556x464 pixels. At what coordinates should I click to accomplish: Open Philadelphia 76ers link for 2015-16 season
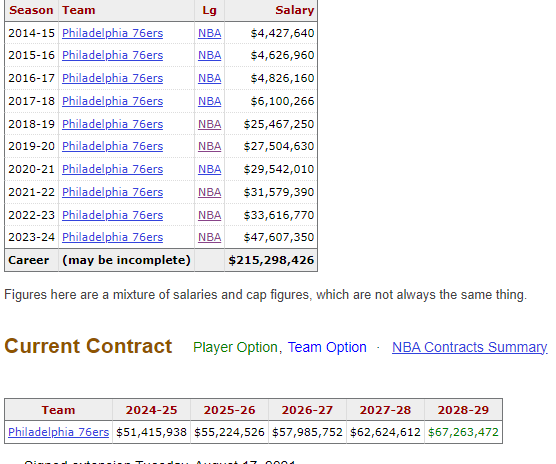coord(112,55)
